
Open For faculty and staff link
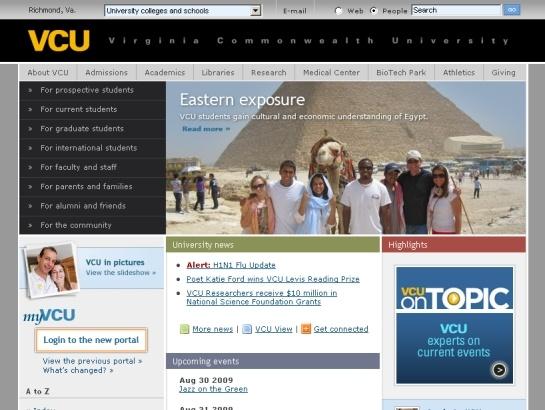[78, 167]
